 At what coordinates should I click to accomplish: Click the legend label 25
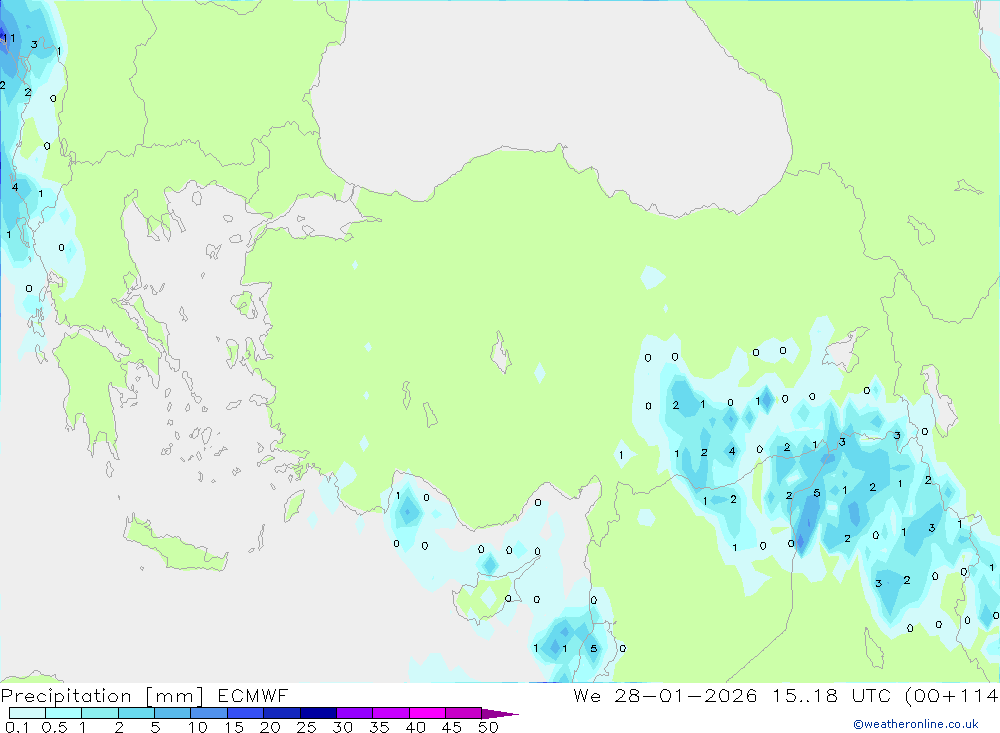[x=307, y=727]
